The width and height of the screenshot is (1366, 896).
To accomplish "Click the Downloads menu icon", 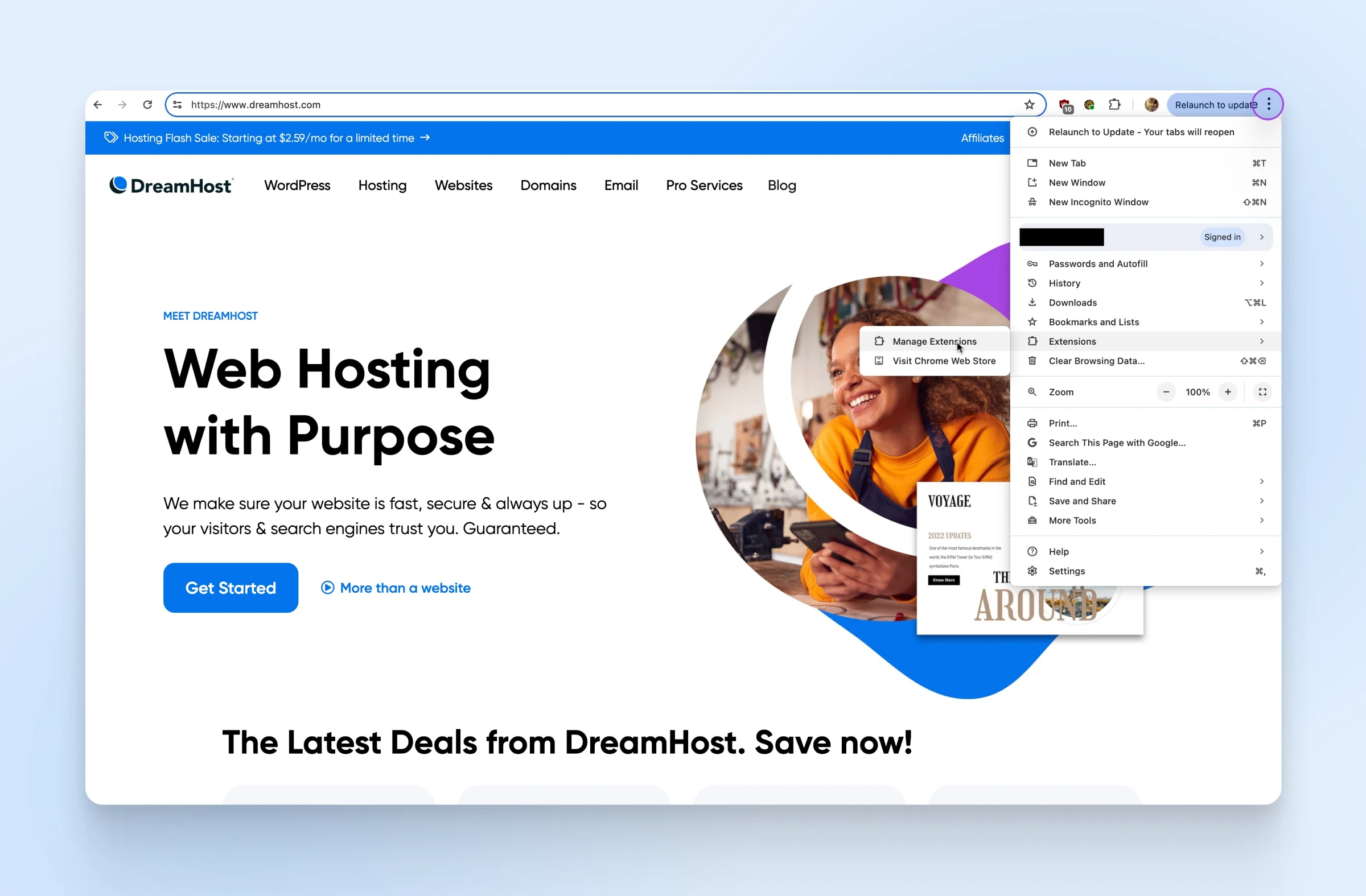I will pyautogui.click(x=1033, y=302).
